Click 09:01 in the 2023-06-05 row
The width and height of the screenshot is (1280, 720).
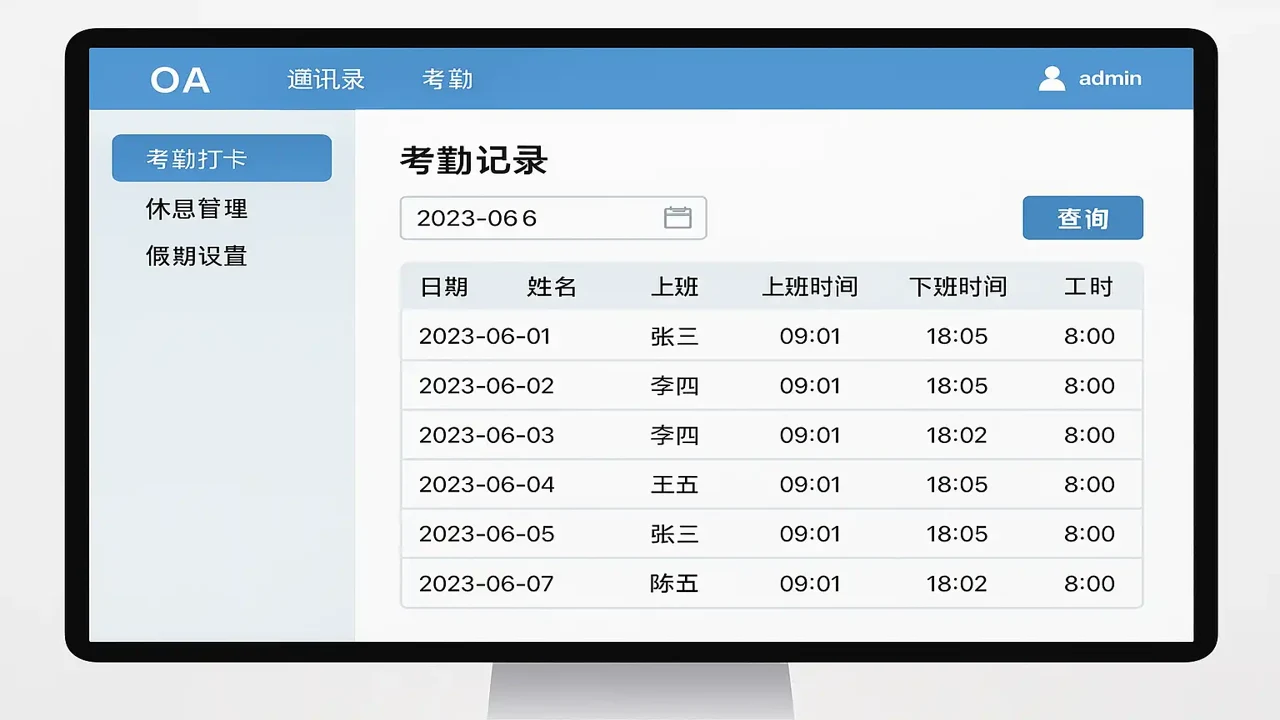(810, 534)
